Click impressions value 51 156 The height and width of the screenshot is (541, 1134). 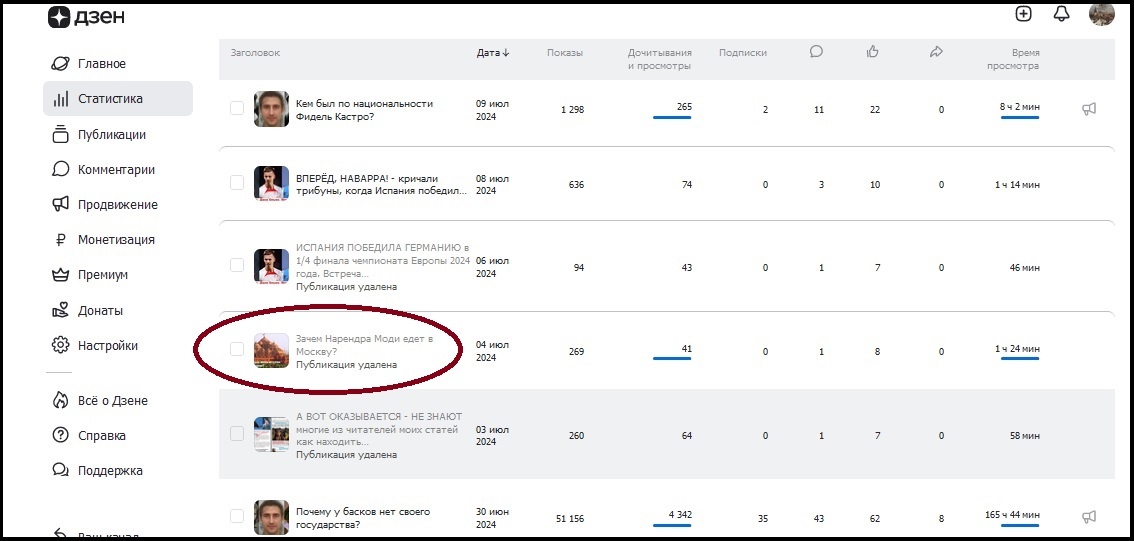pos(570,519)
